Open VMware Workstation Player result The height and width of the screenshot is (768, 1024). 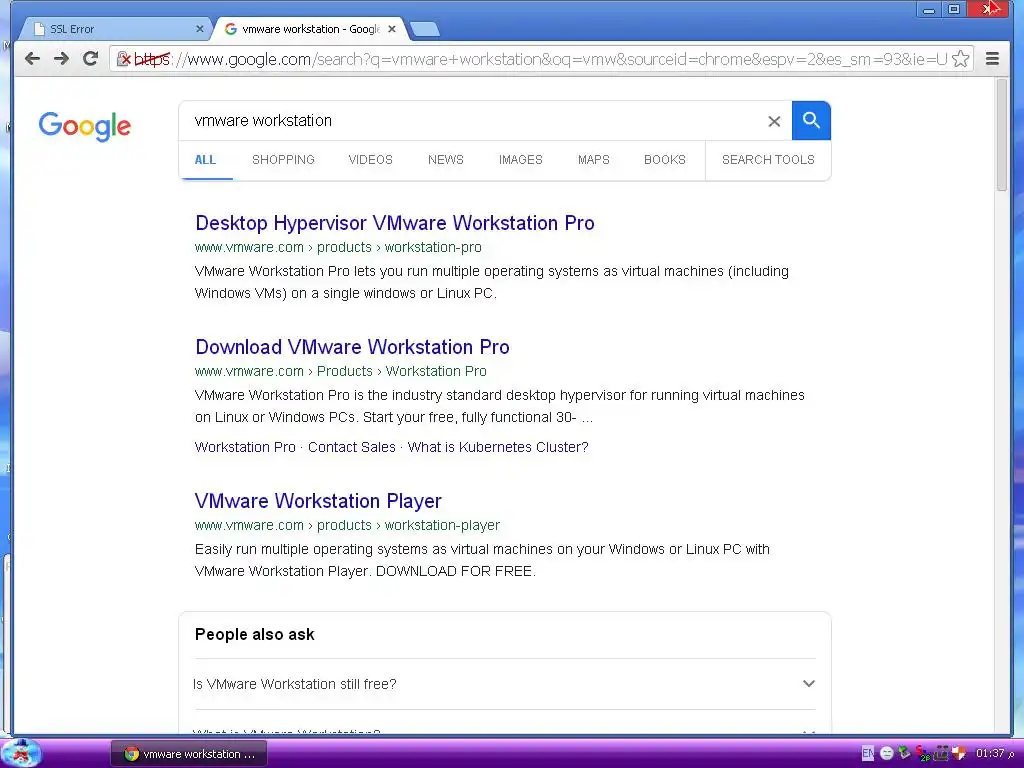pyautogui.click(x=318, y=501)
